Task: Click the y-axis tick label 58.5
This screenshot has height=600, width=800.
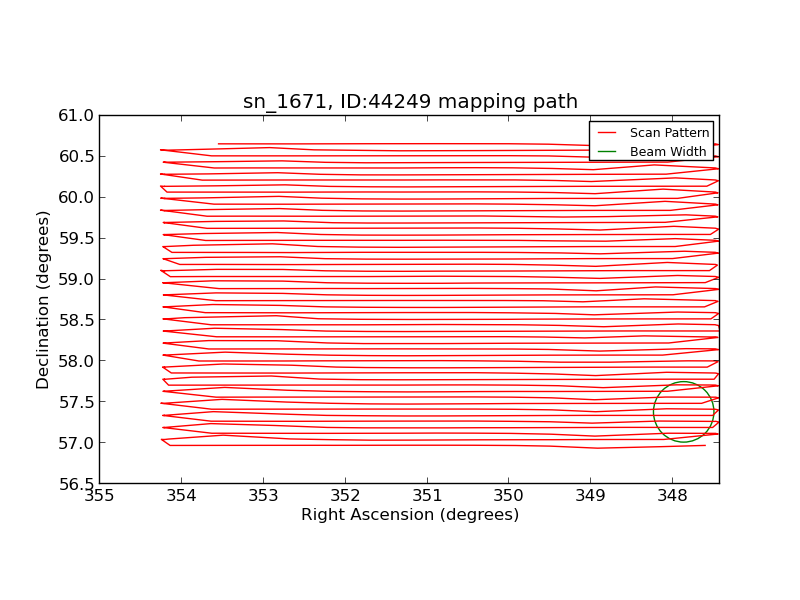Action: tap(76, 320)
